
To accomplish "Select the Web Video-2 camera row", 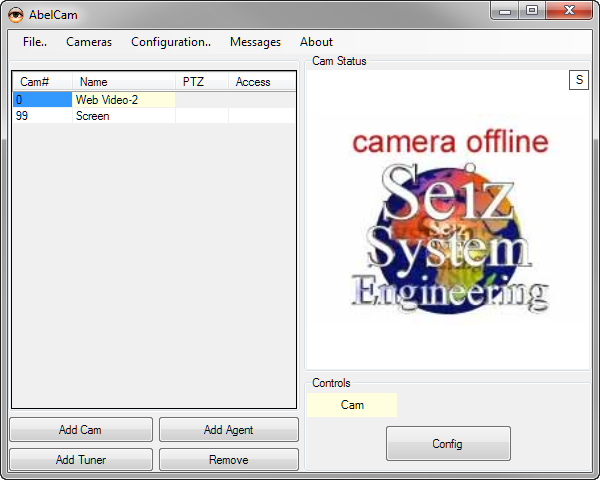I will tap(154, 100).
